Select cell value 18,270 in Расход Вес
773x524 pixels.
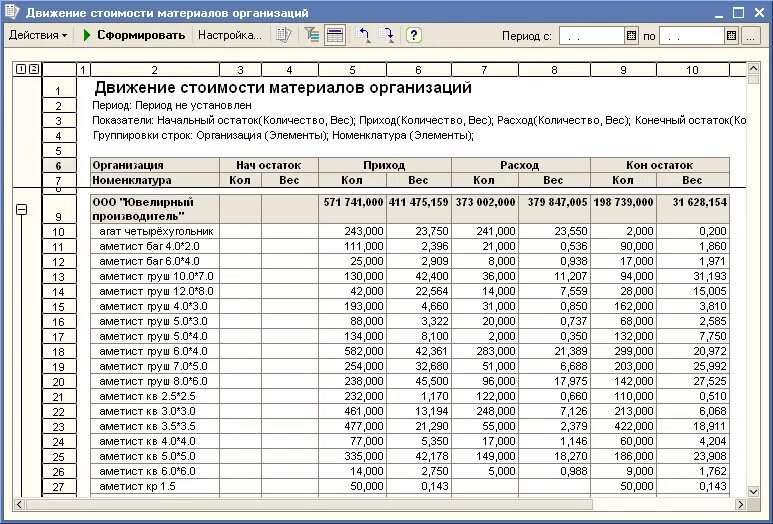point(554,456)
